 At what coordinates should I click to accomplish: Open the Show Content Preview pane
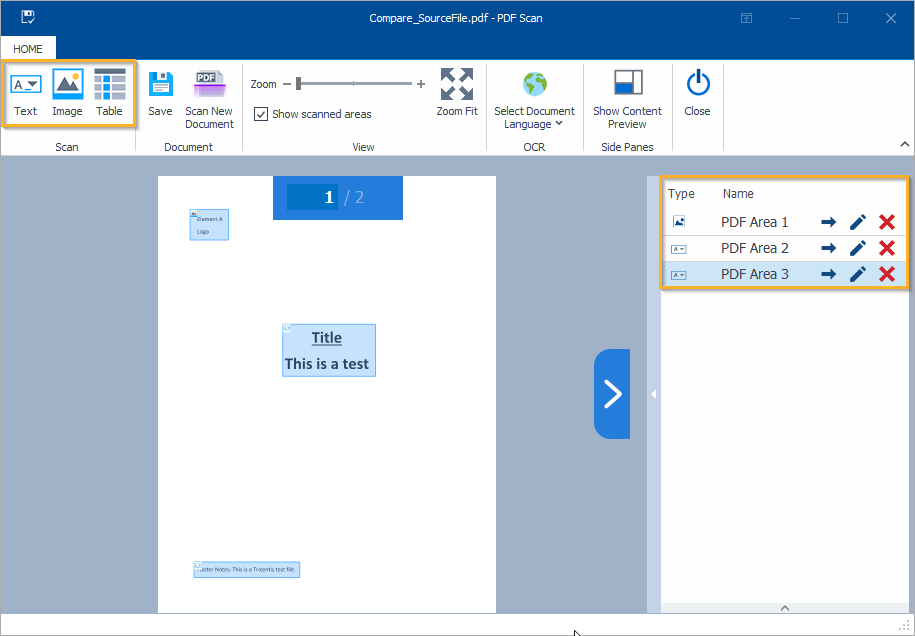pyautogui.click(x=627, y=98)
